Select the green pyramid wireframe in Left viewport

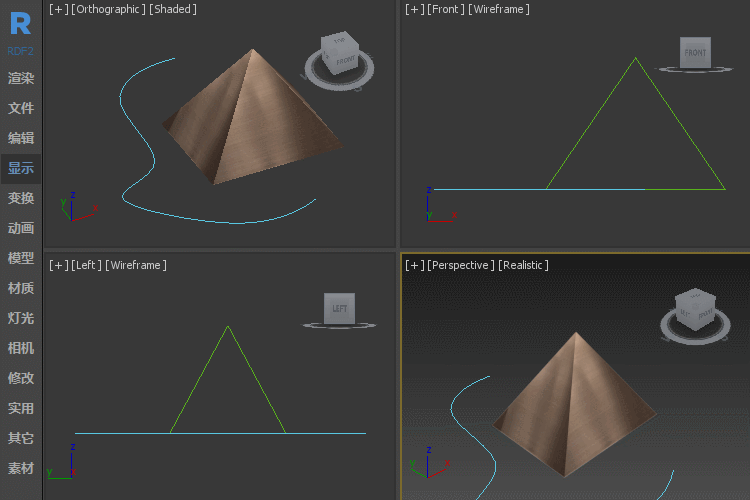point(199,379)
